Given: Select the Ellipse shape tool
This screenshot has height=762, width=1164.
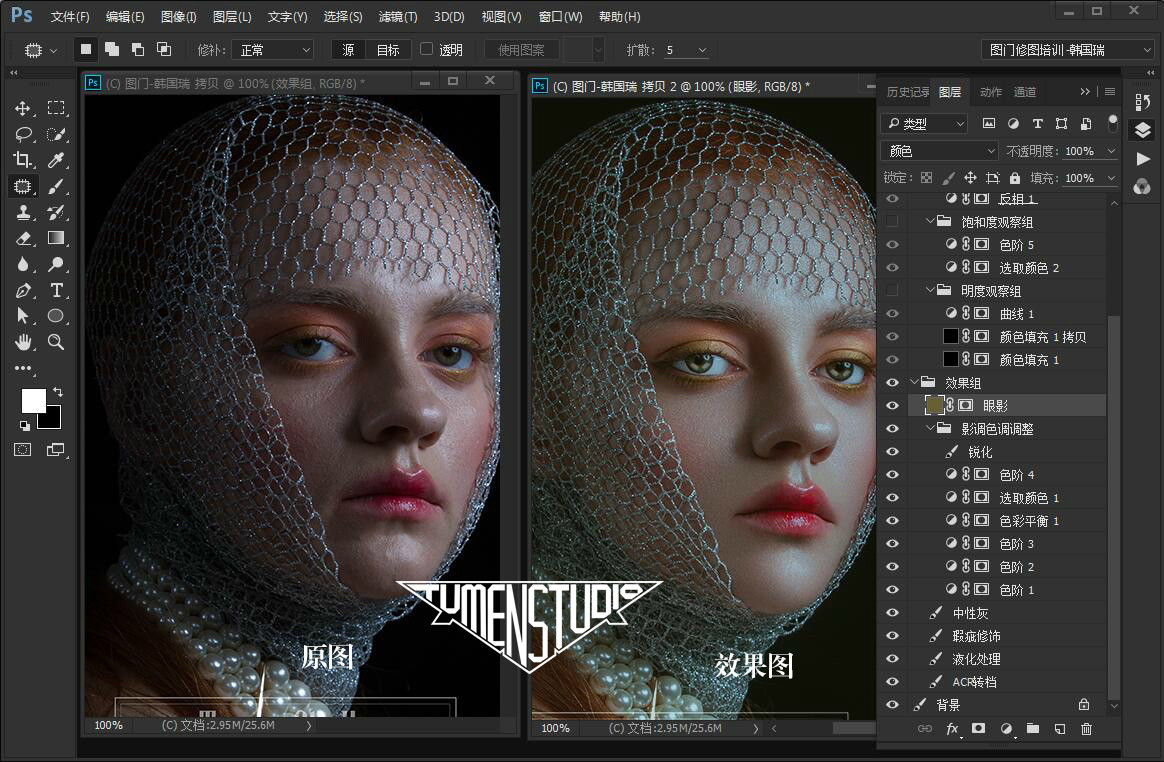Looking at the screenshot, I should click(x=56, y=316).
